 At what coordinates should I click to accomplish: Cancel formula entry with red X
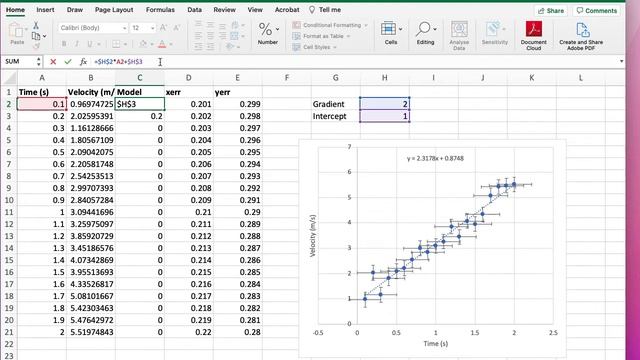click(53, 62)
